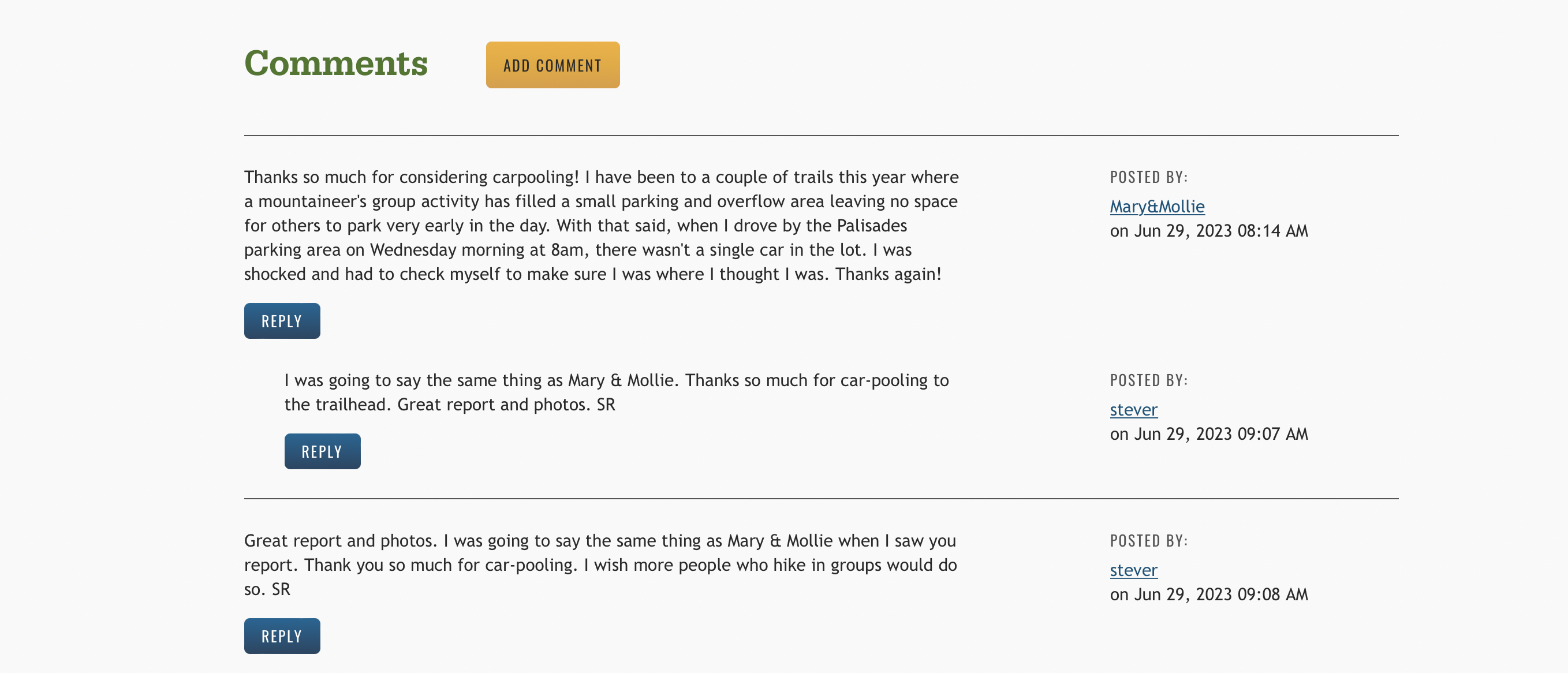Click POSTED BY label above the 09:08 AM stever
This screenshot has width=1568, height=673.
(1149, 541)
